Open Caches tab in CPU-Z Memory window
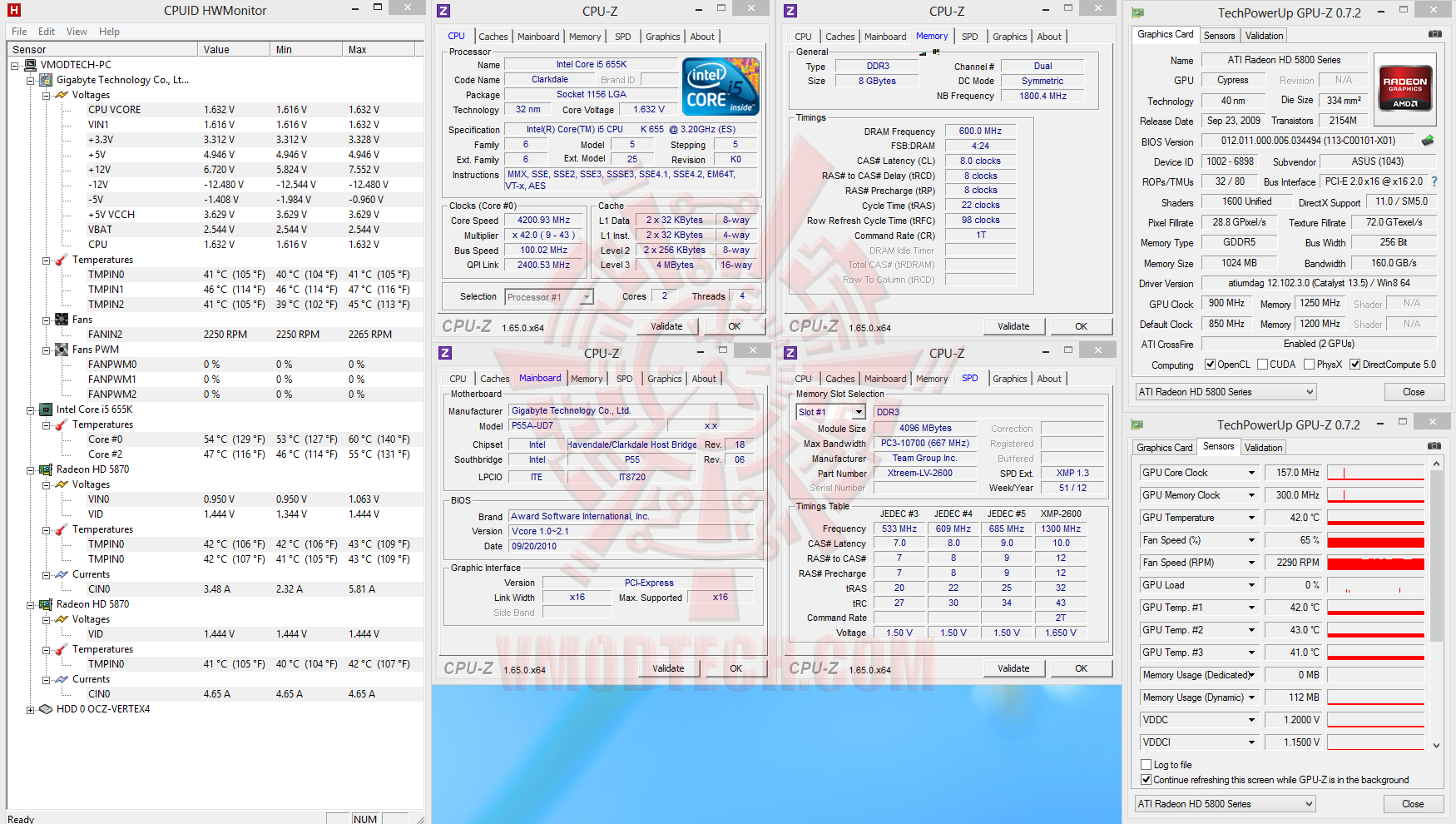Image resolution: width=1456 pixels, height=824 pixels. point(839,37)
